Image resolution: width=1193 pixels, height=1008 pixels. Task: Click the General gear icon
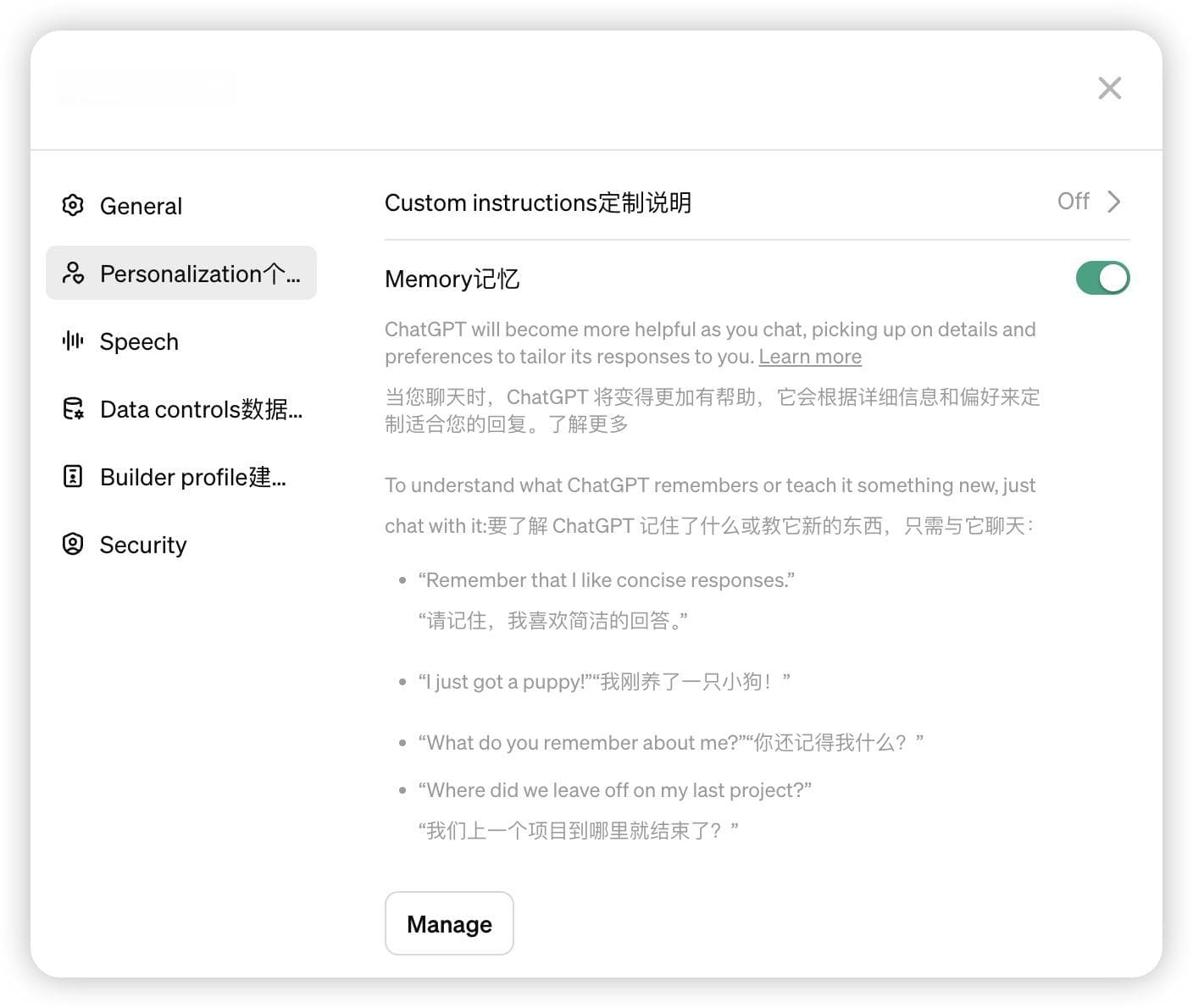point(73,205)
